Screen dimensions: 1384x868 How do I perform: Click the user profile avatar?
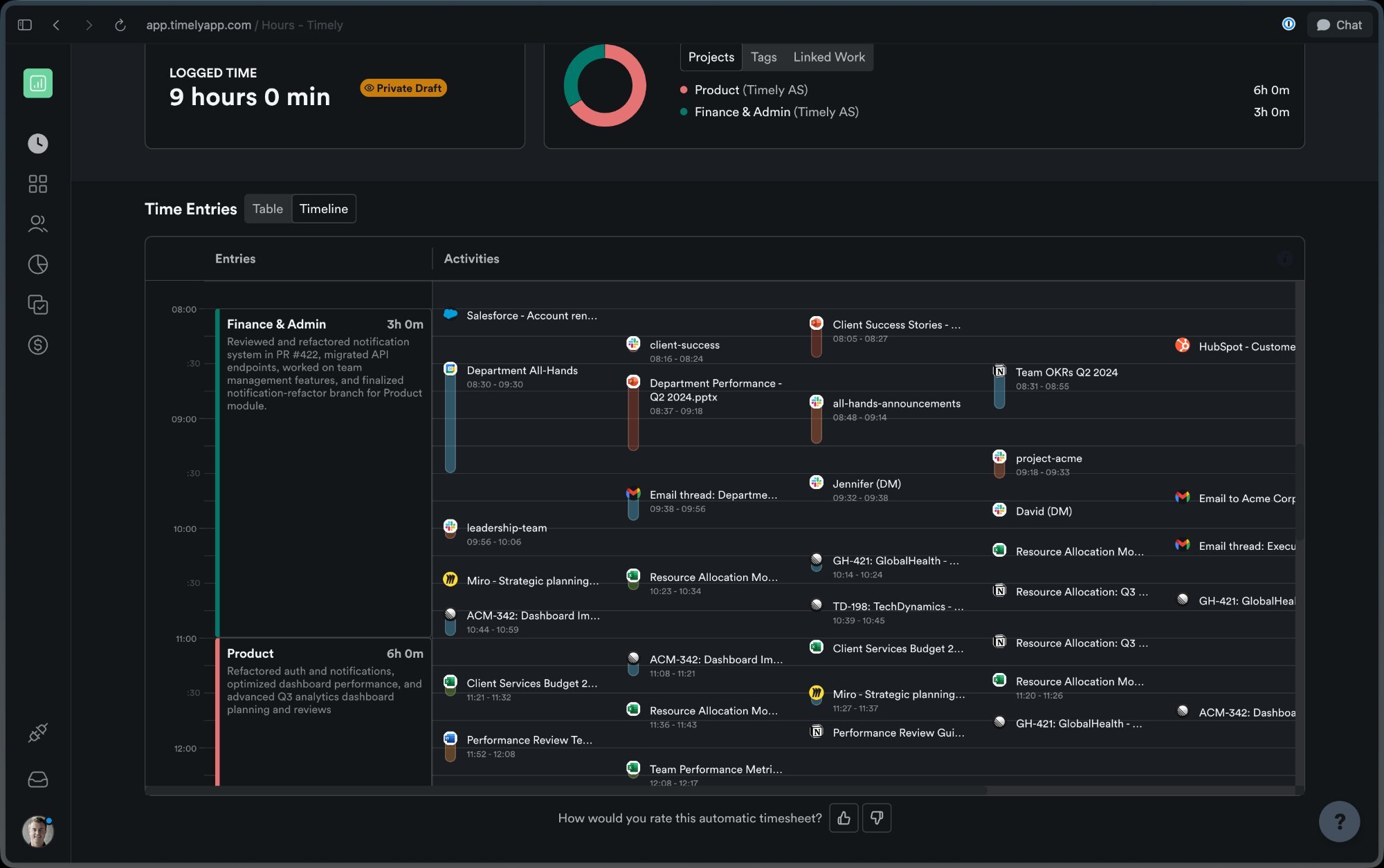37,831
